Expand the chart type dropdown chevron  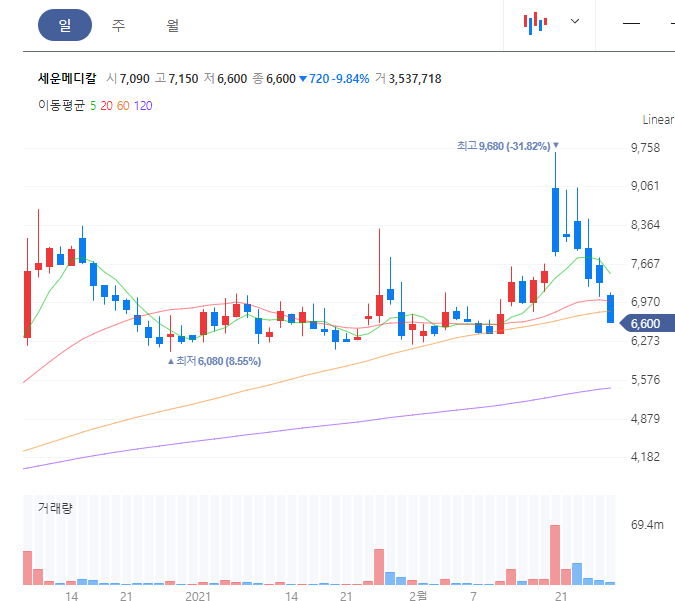[575, 21]
